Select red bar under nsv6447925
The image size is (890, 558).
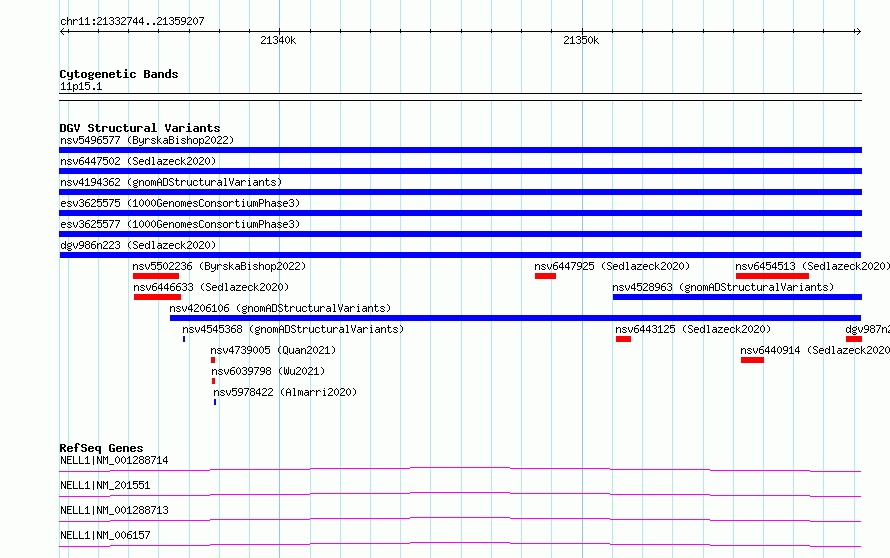545,276
